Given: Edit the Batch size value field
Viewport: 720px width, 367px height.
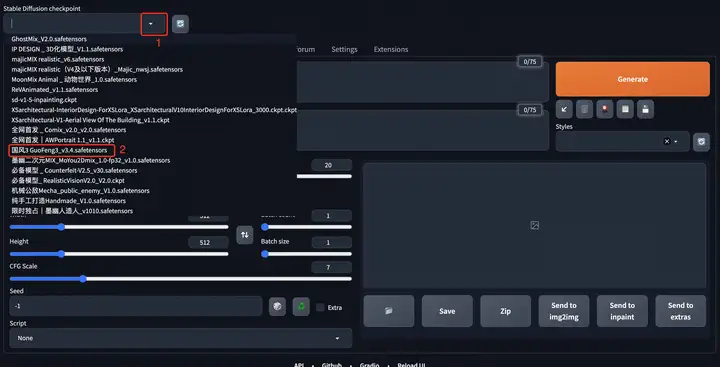Looking at the screenshot, I should pyautogui.click(x=332, y=242).
